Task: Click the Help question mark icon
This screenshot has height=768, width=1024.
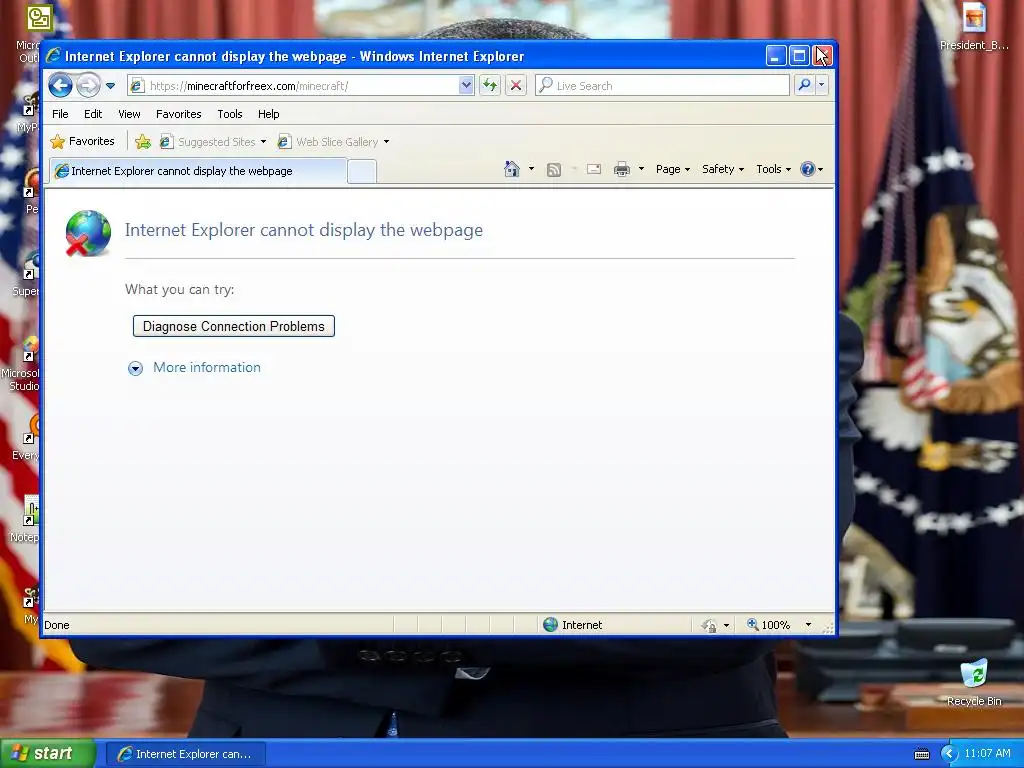Action: [808, 169]
